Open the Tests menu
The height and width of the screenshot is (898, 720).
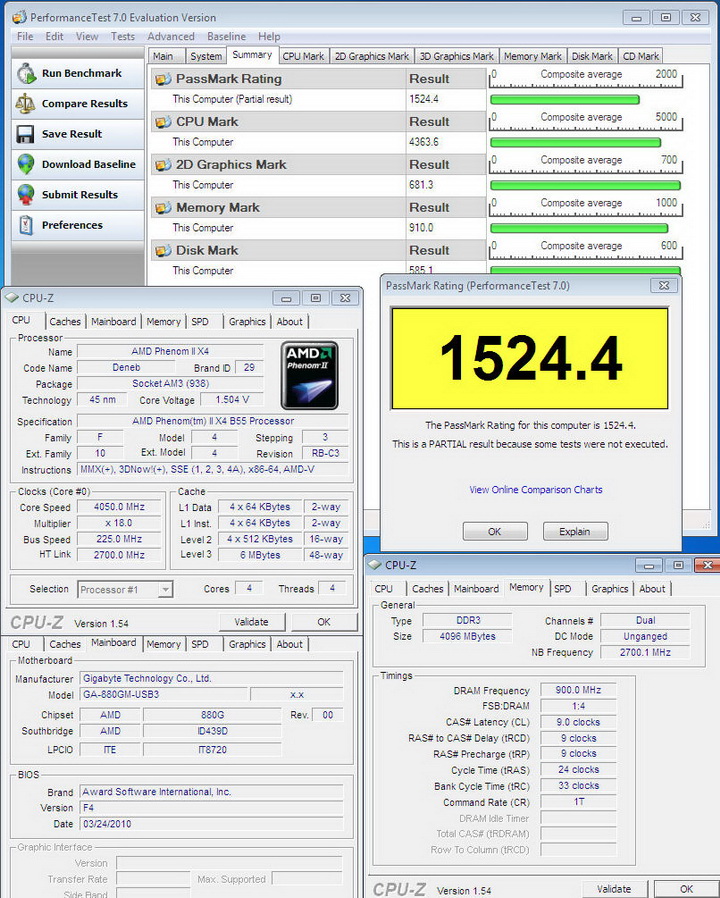pyautogui.click(x=123, y=36)
